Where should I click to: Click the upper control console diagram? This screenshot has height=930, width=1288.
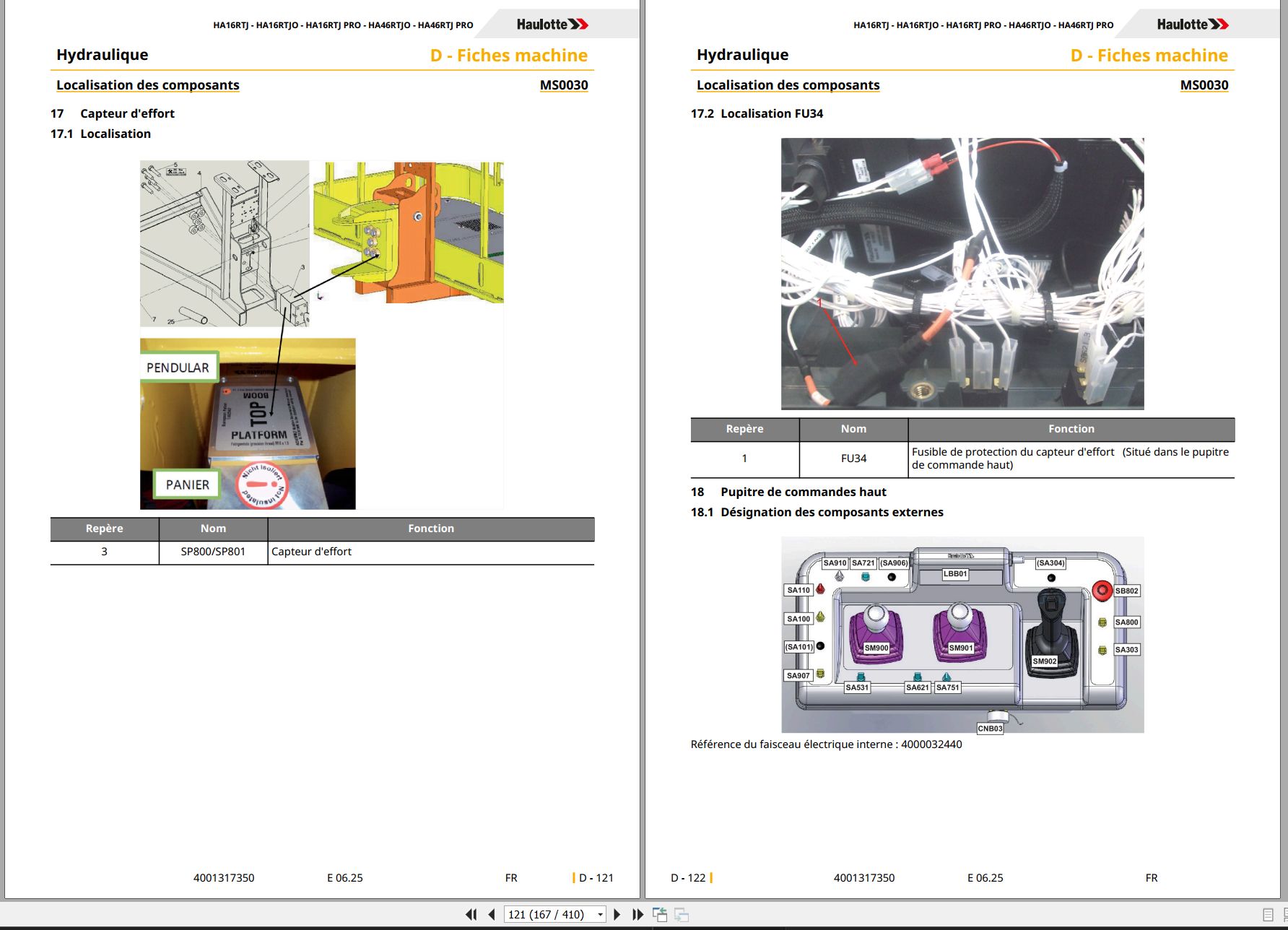pos(962,635)
